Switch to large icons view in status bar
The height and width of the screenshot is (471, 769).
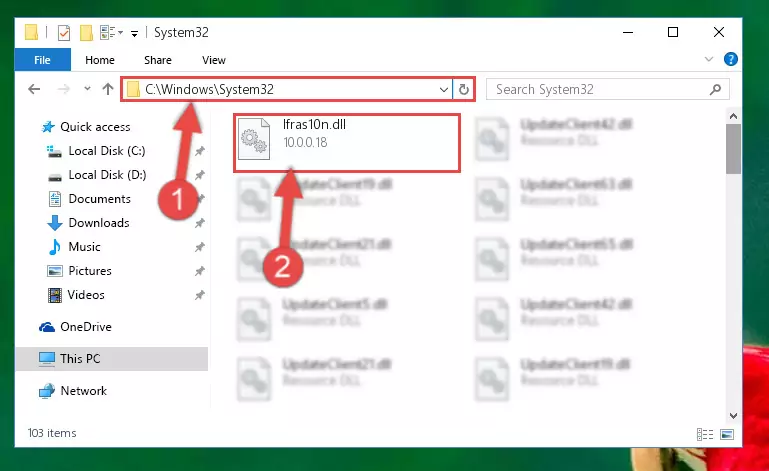coord(727,434)
